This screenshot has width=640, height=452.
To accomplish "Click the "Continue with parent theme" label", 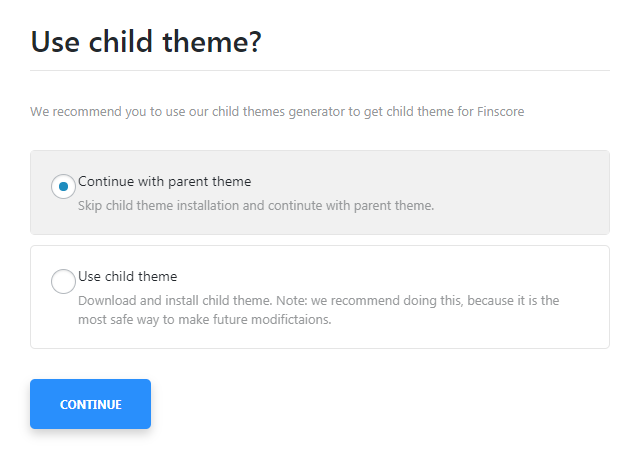I will click(x=164, y=182).
